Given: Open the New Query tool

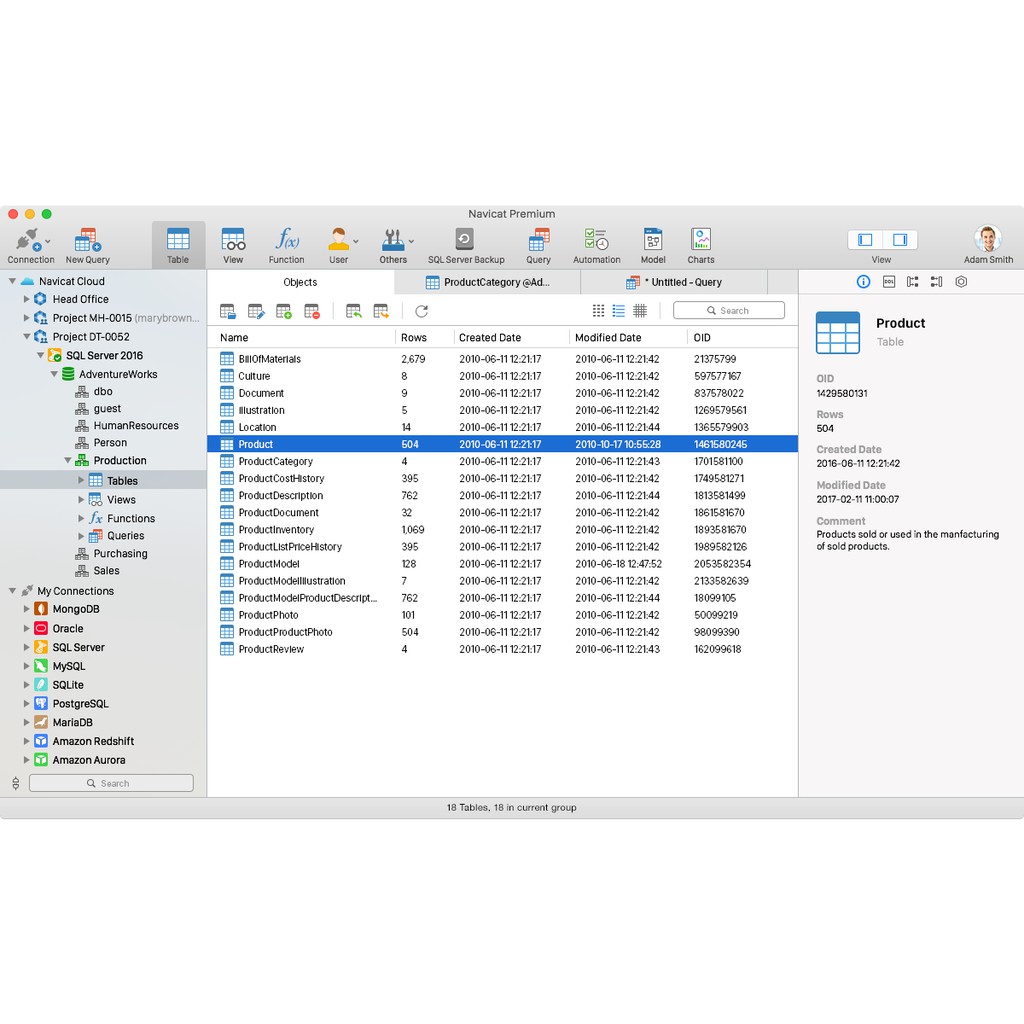Looking at the screenshot, I should coord(88,245).
